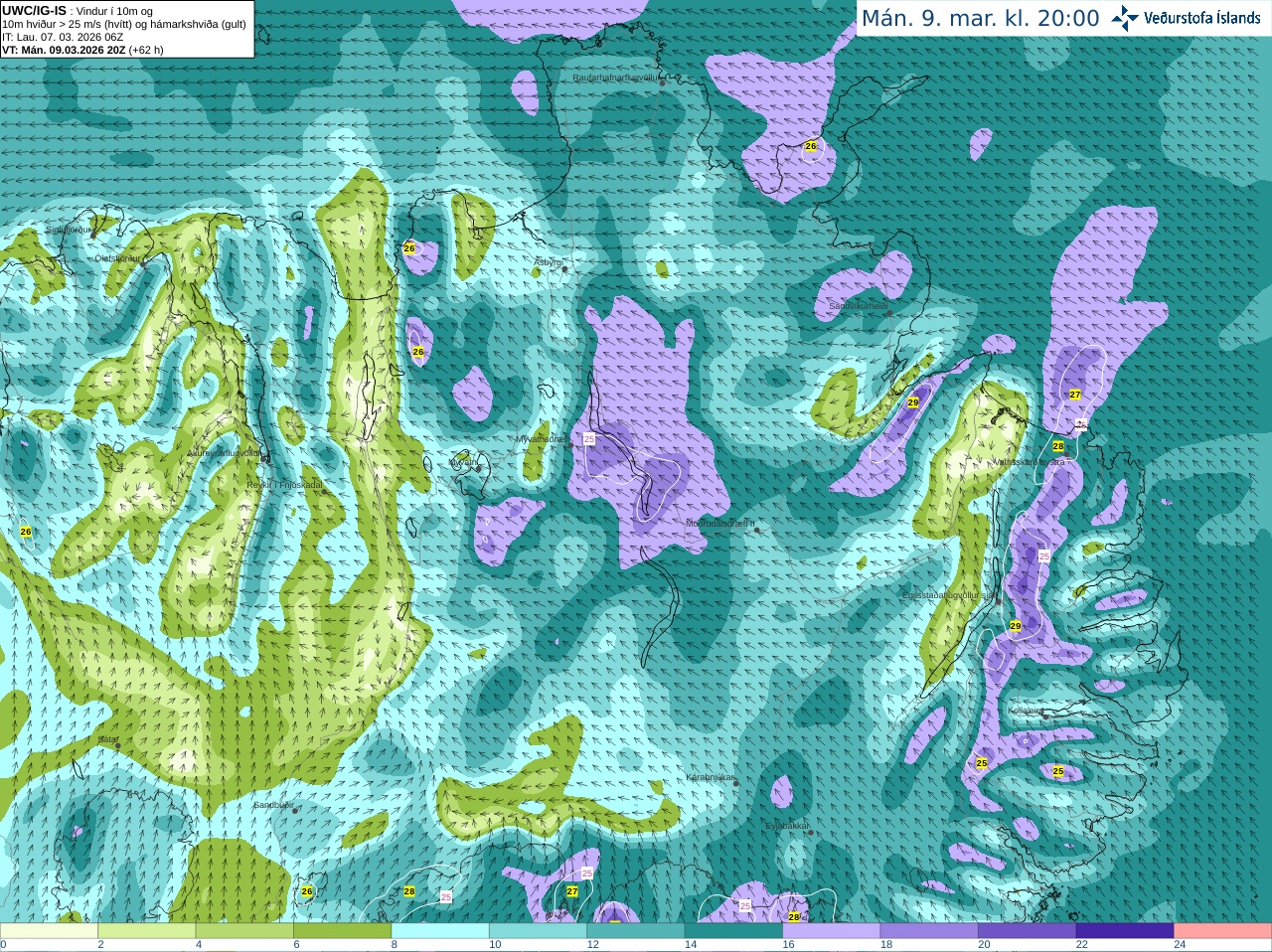Pick the 14–16 m/s dark teal legend swatch
This screenshot has height=952, width=1272.
coord(733,931)
